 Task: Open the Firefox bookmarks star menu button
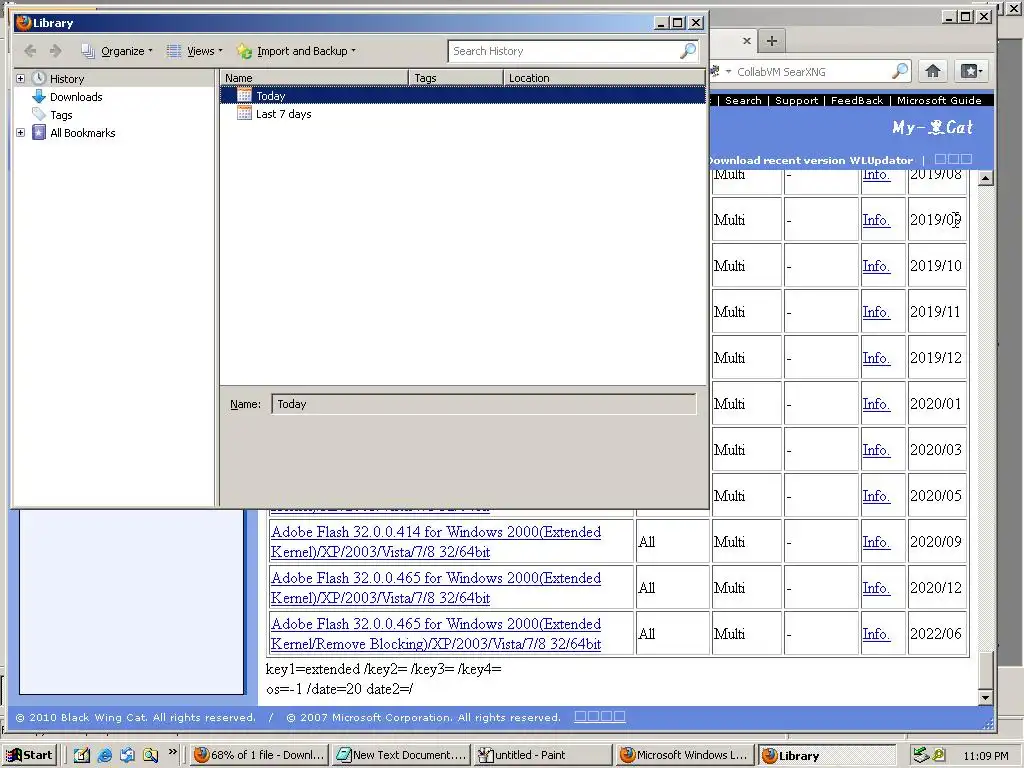click(971, 71)
